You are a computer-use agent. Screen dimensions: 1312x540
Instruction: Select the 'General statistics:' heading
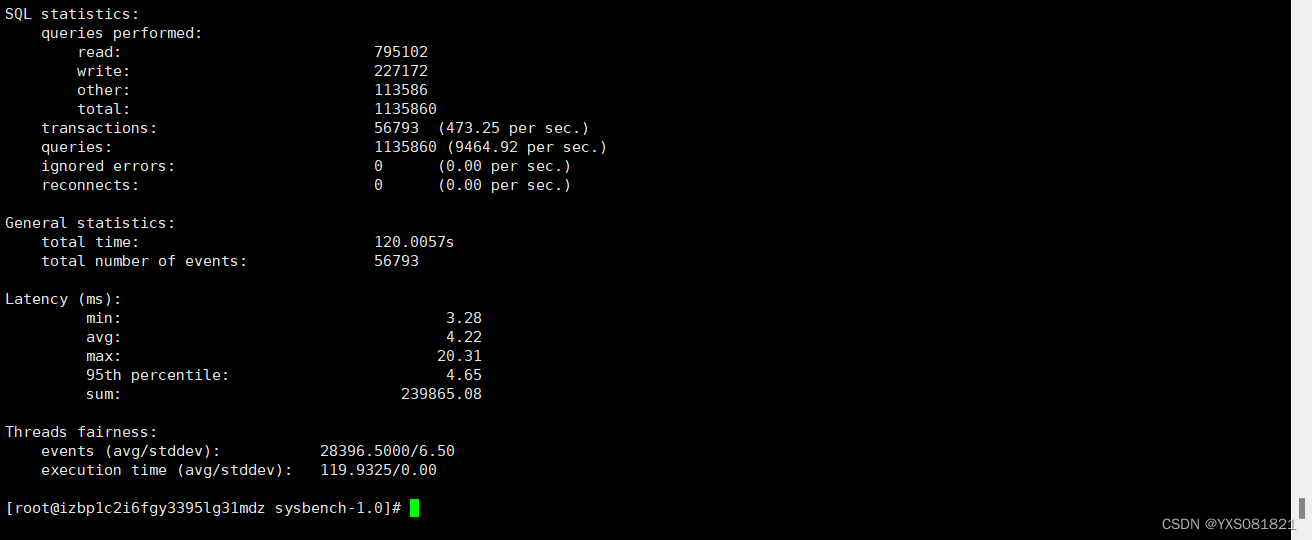click(x=90, y=223)
